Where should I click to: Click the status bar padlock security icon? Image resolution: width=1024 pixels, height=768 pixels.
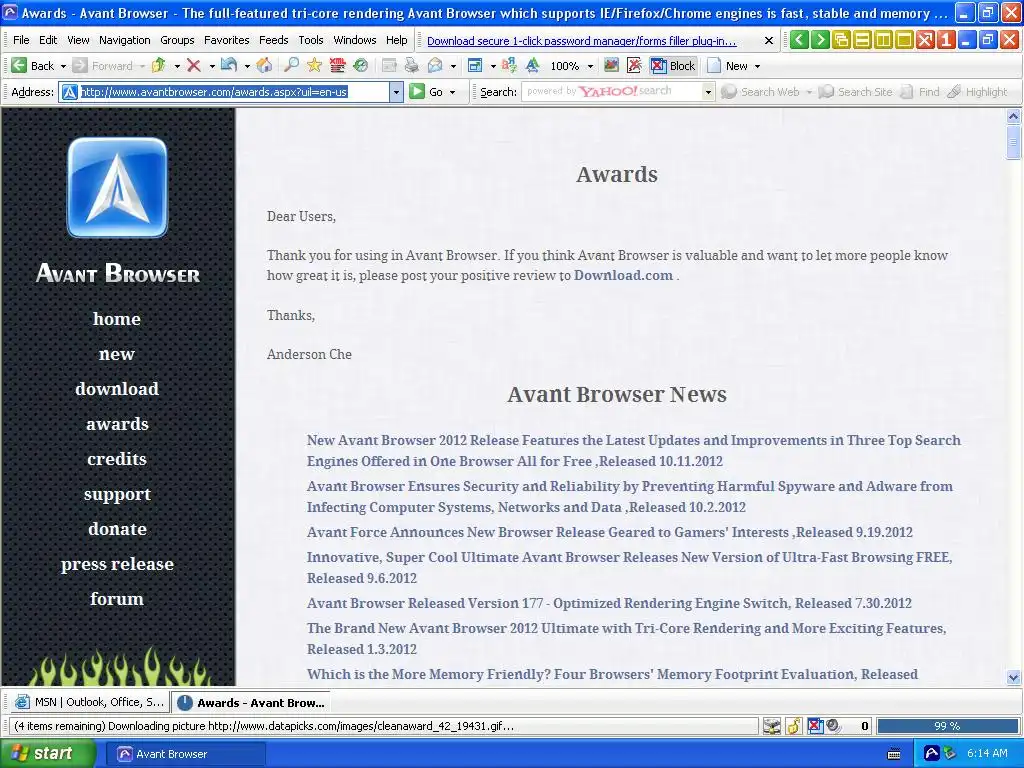tap(794, 726)
